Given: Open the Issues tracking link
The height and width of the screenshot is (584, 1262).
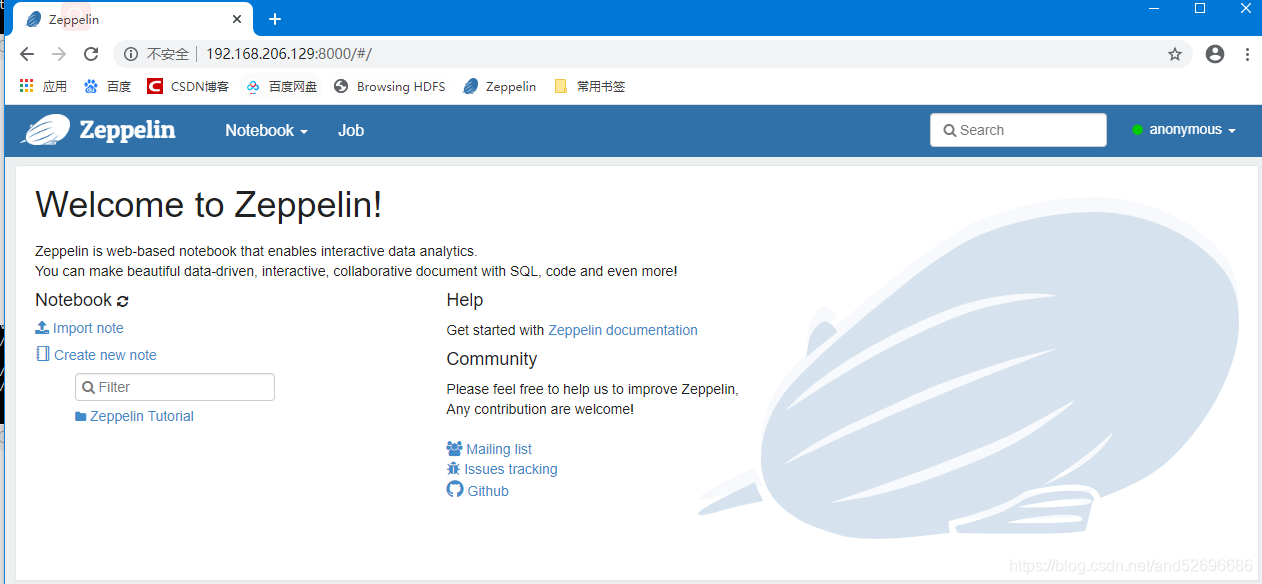Looking at the screenshot, I should point(502,469).
